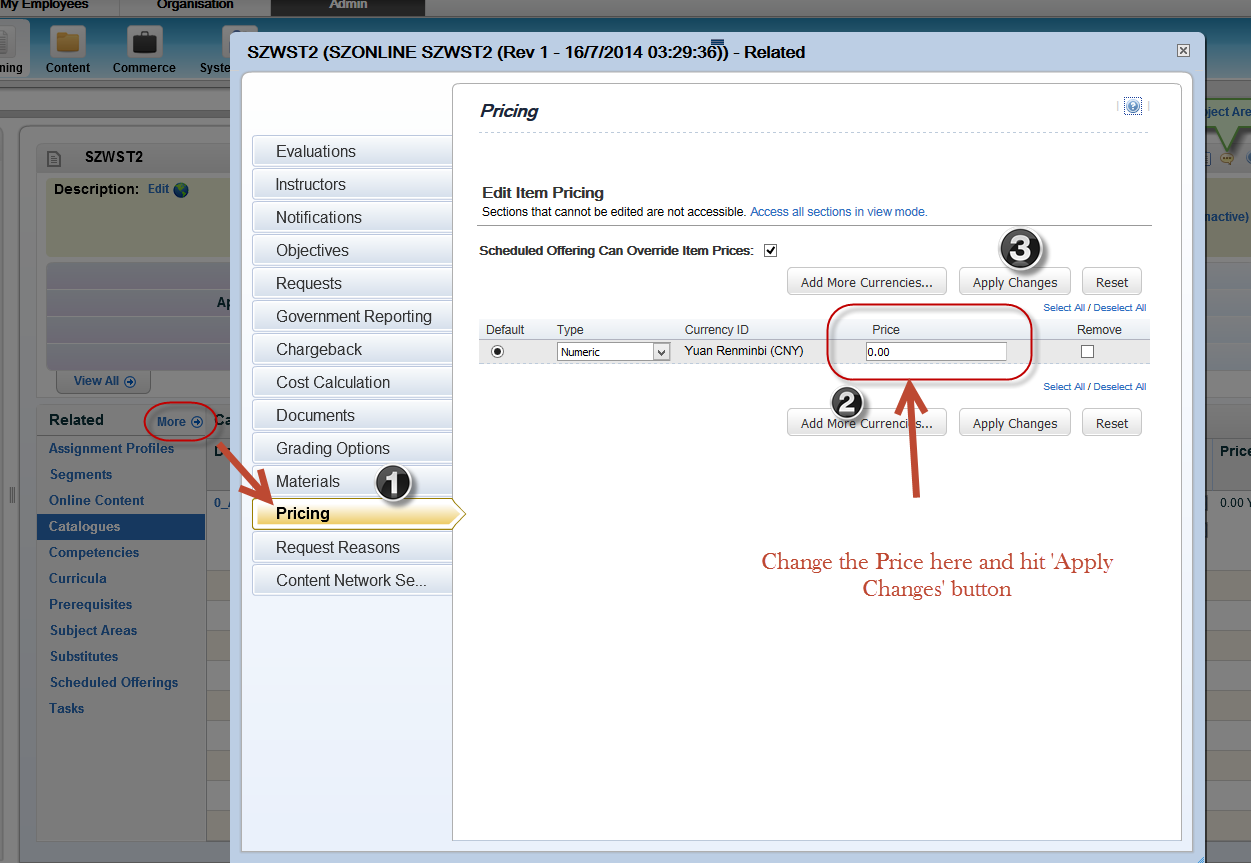1251x863 pixels.
Task: Open the Government Reporting tab
Action: (x=352, y=316)
